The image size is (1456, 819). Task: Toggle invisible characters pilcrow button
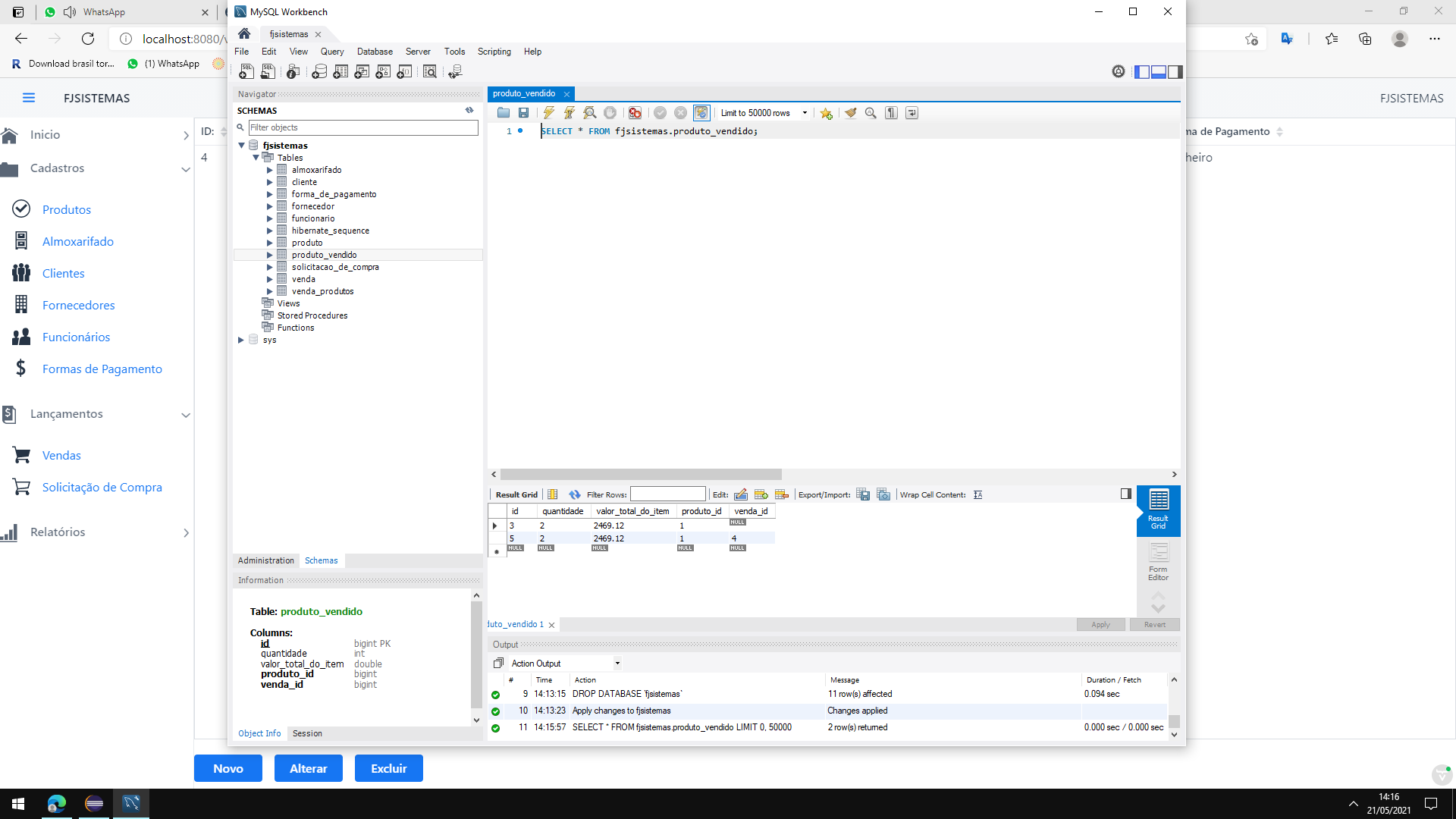[891, 113]
